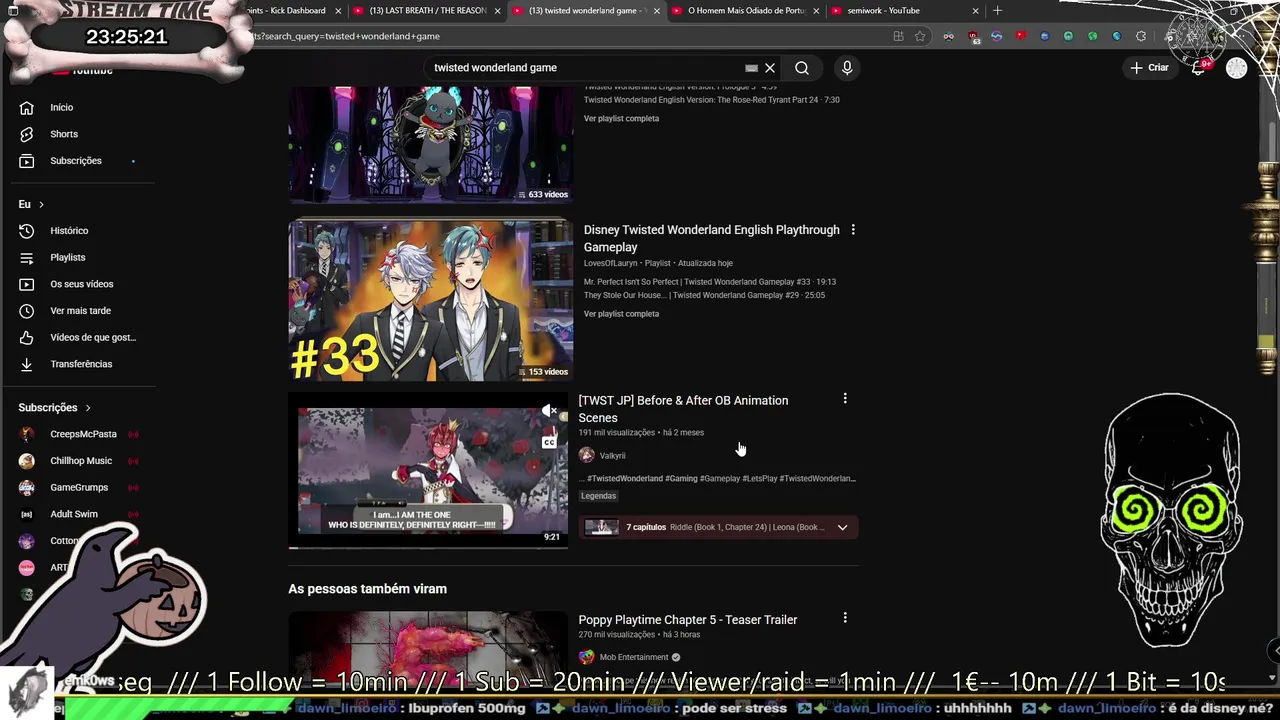This screenshot has width=1280, height=720.
Task: Open options menu for TWST JP video
Action: [845, 399]
